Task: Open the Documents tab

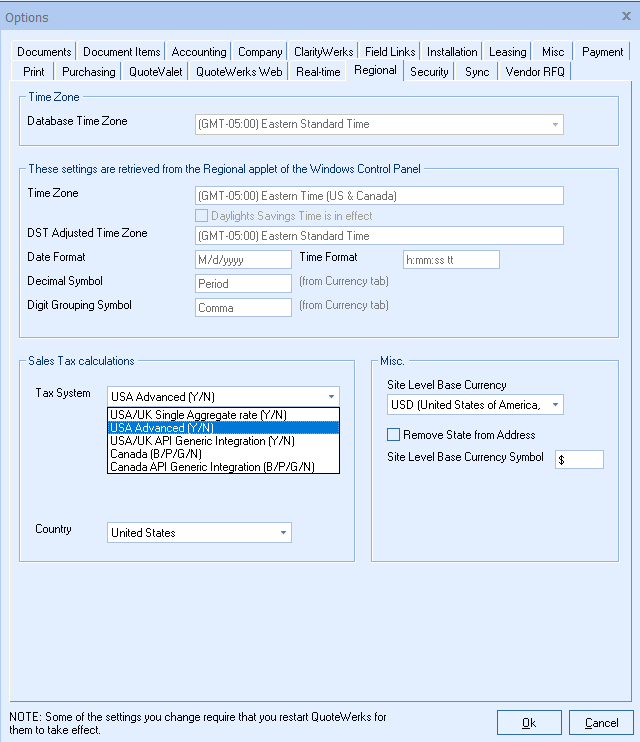Action: coord(45,52)
